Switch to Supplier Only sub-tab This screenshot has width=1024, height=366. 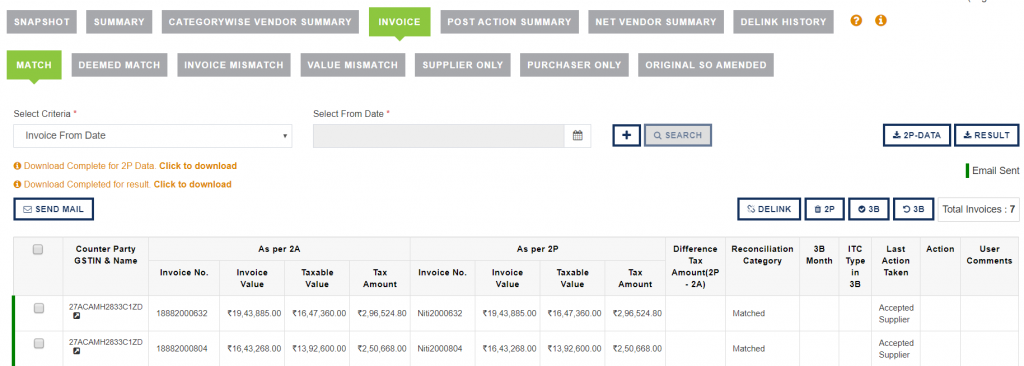coord(462,65)
